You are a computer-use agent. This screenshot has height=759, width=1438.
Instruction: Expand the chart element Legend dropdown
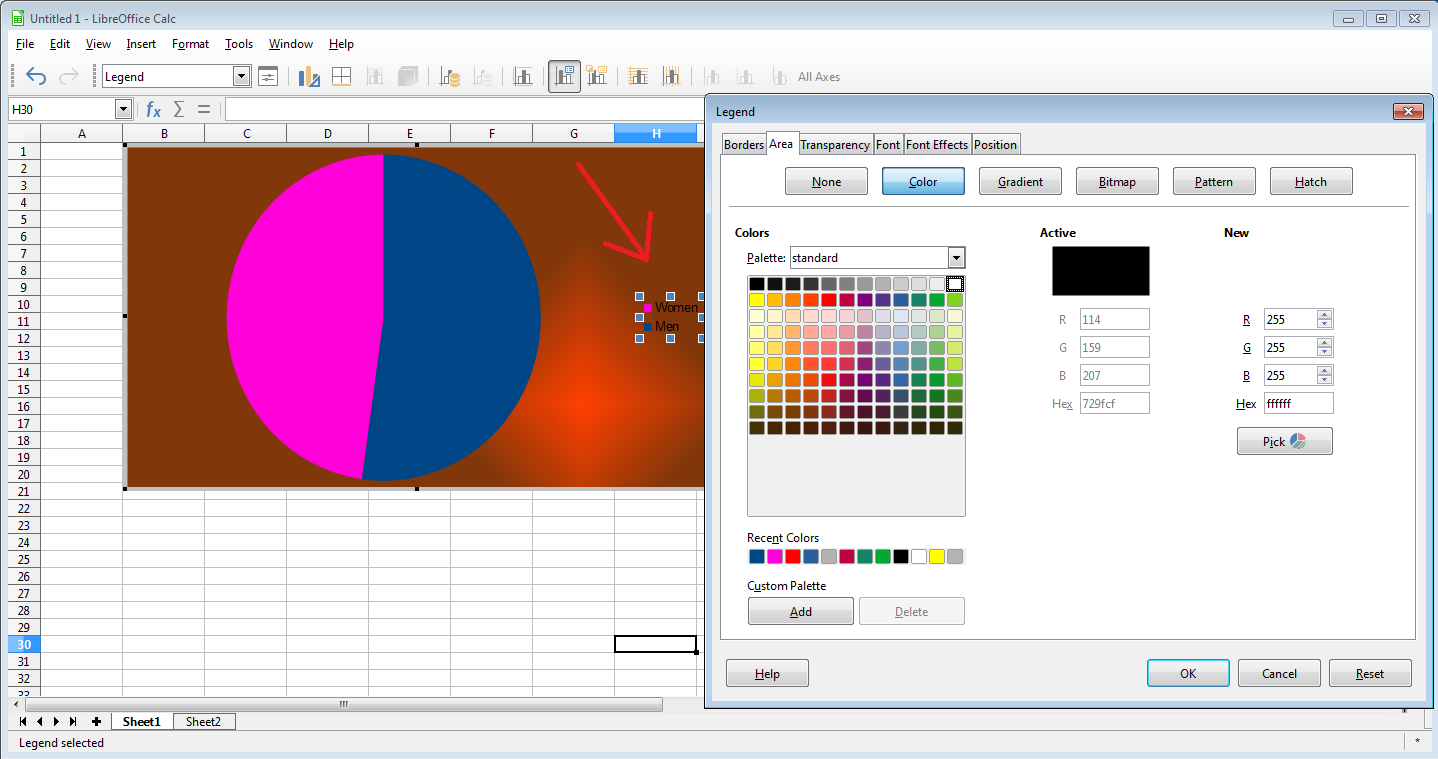pyautogui.click(x=241, y=76)
